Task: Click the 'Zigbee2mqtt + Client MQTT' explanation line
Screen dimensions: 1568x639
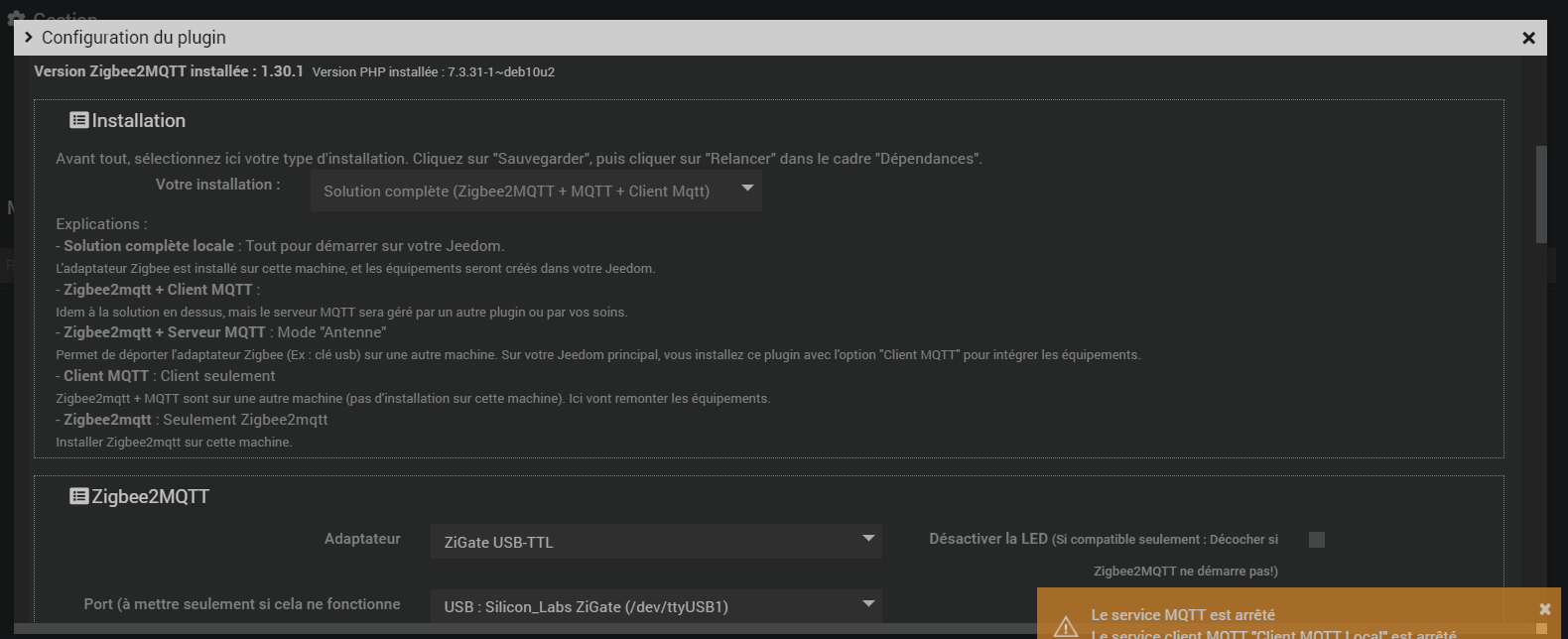Action: pyautogui.click(x=158, y=290)
